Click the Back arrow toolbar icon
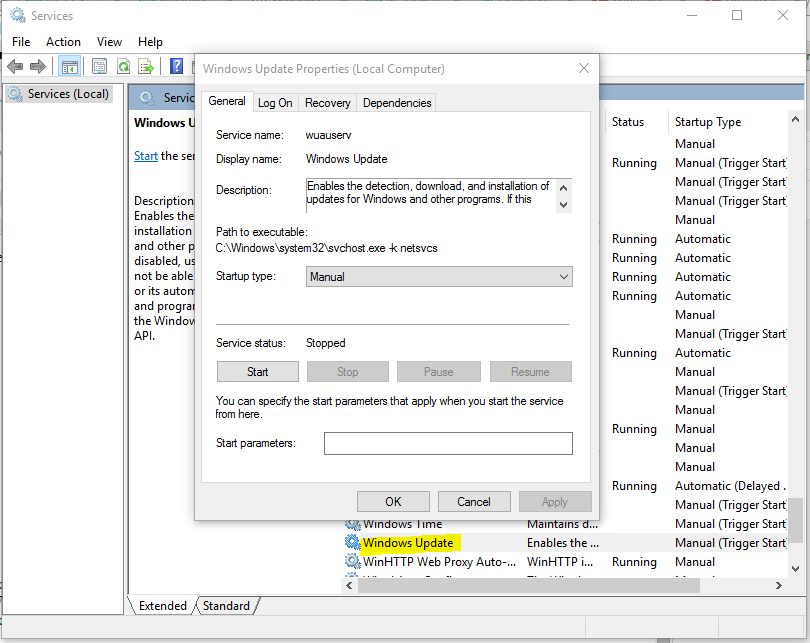The width and height of the screenshot is (810, 643). point(15,66)
